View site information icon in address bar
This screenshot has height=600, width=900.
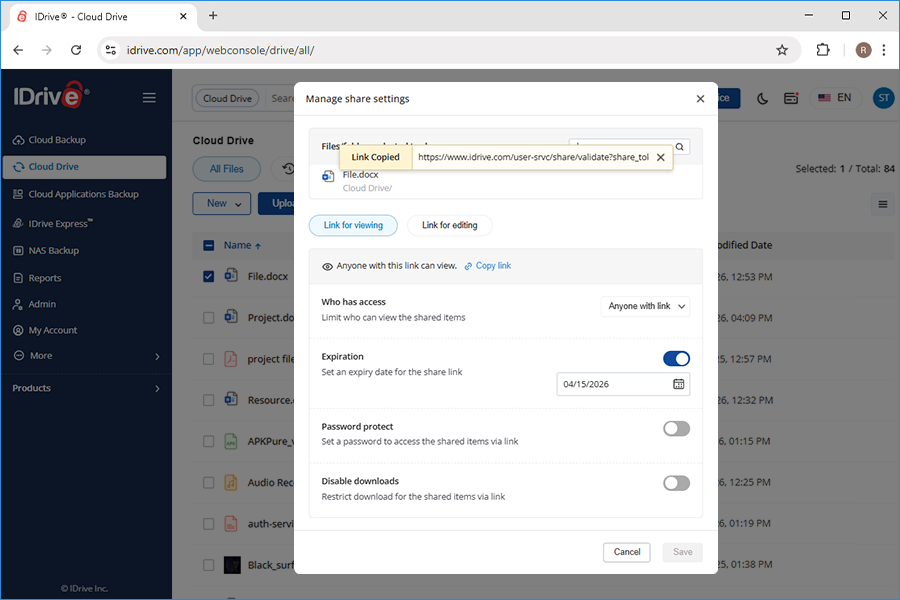[111, 51]
